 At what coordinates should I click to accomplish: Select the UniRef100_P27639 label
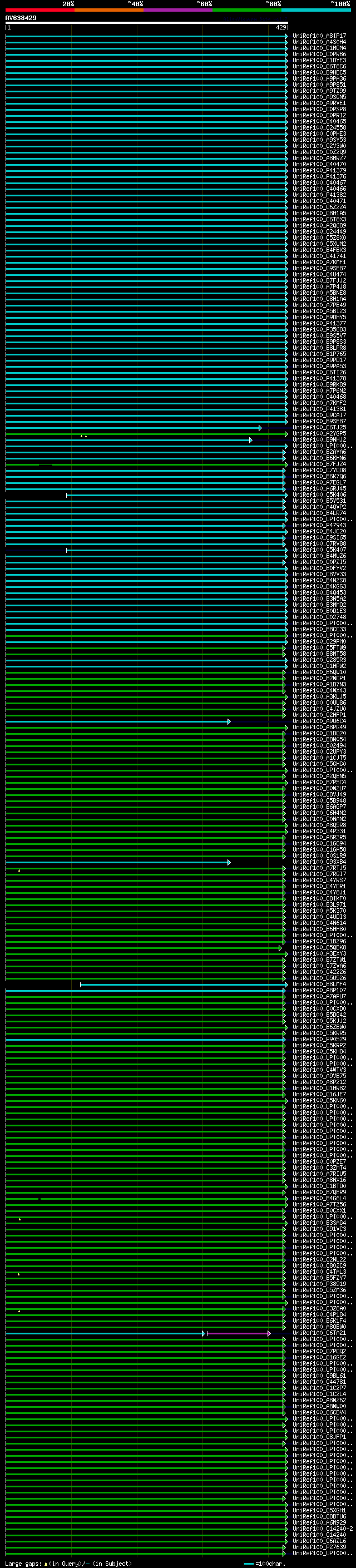tap(319, 1547)
